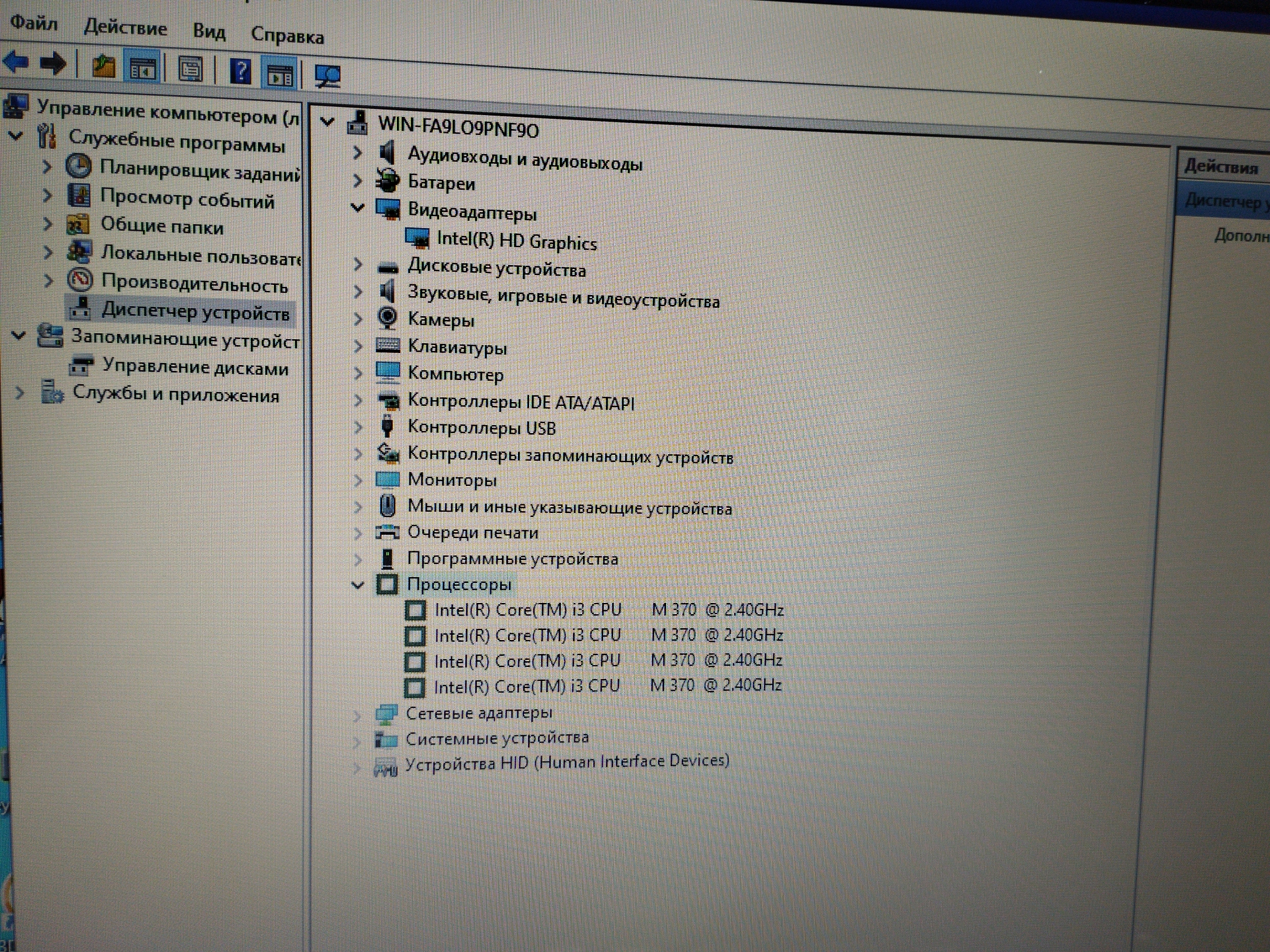This screenshot has width=1270, height=952.
Task: Select Программные устройства category
Action: tap(513, 559)
